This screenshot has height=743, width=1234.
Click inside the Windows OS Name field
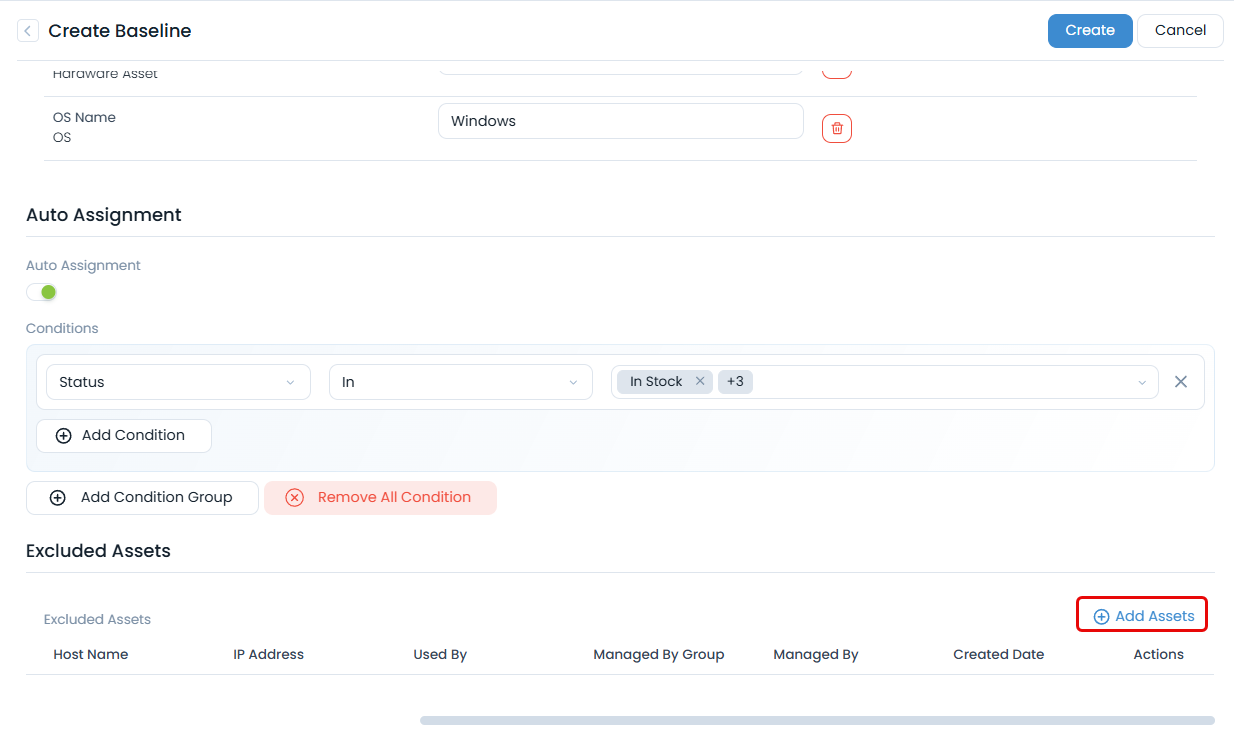[x=620, y=120]
